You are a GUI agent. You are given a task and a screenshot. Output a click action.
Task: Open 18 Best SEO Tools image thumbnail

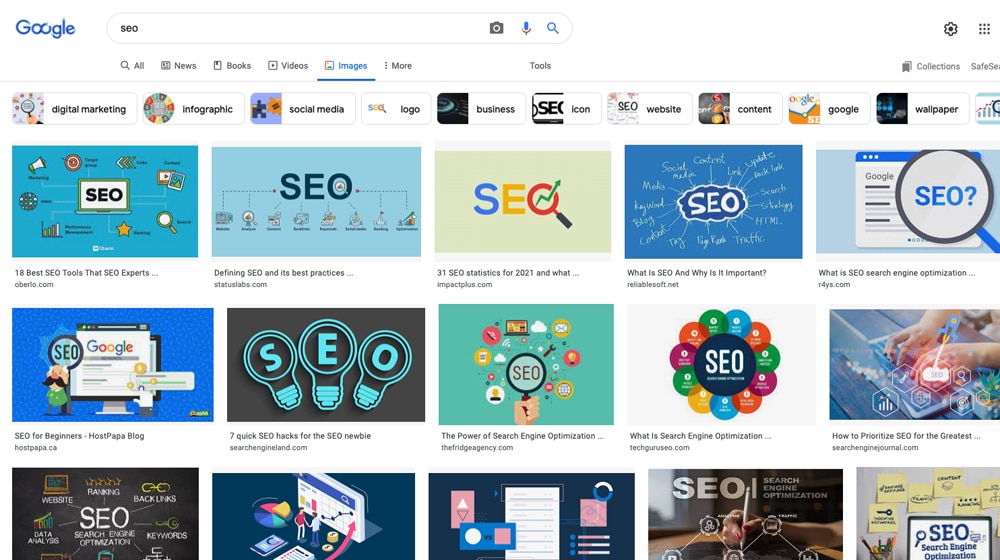click(x=105, y=201)
